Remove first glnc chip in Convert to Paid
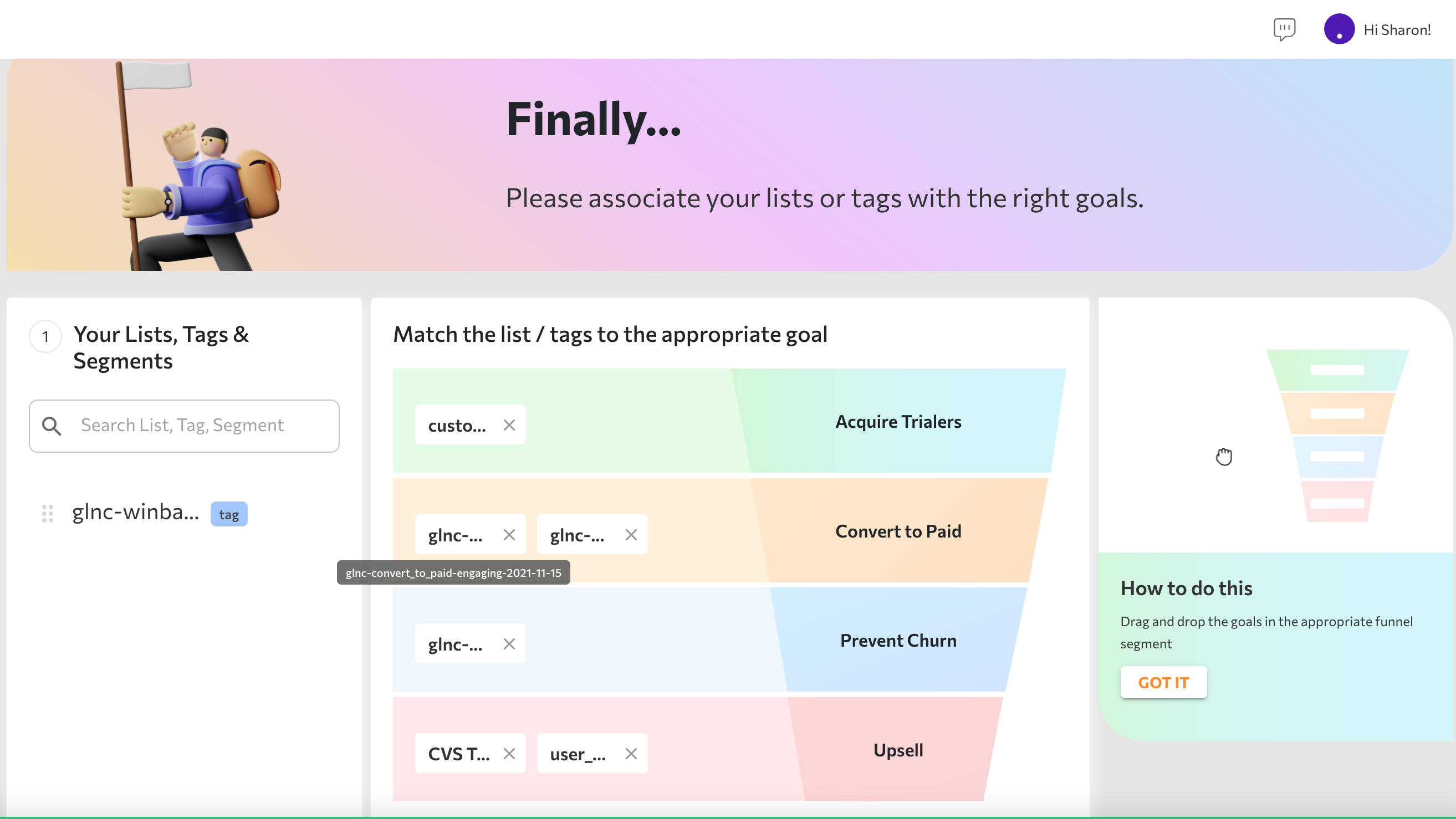 point(509,534)
